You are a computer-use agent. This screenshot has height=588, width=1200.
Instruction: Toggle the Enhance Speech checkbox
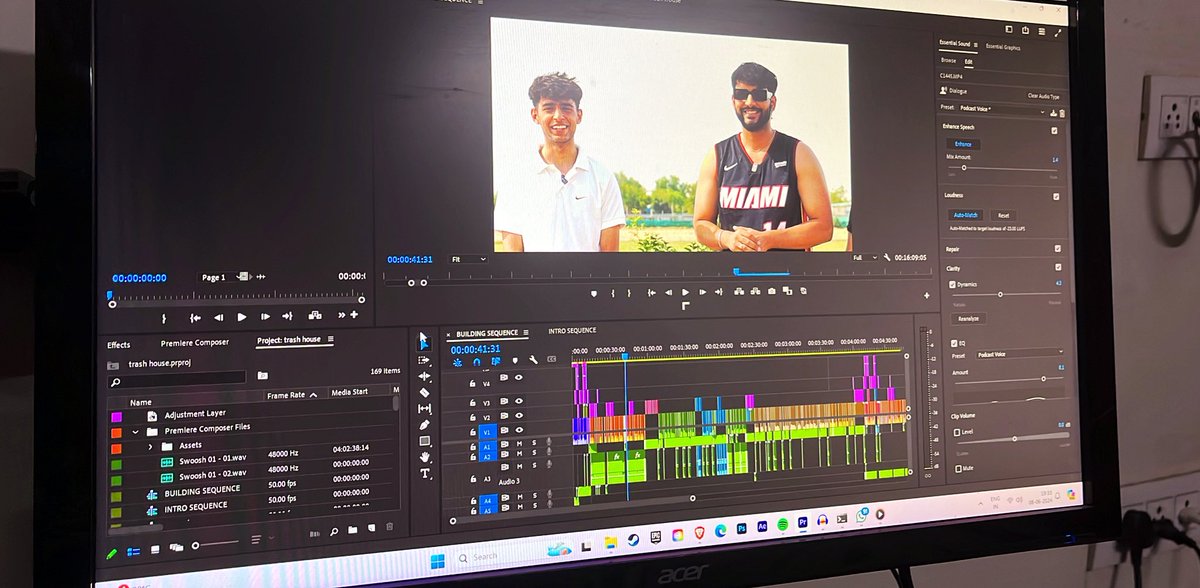1054,130
